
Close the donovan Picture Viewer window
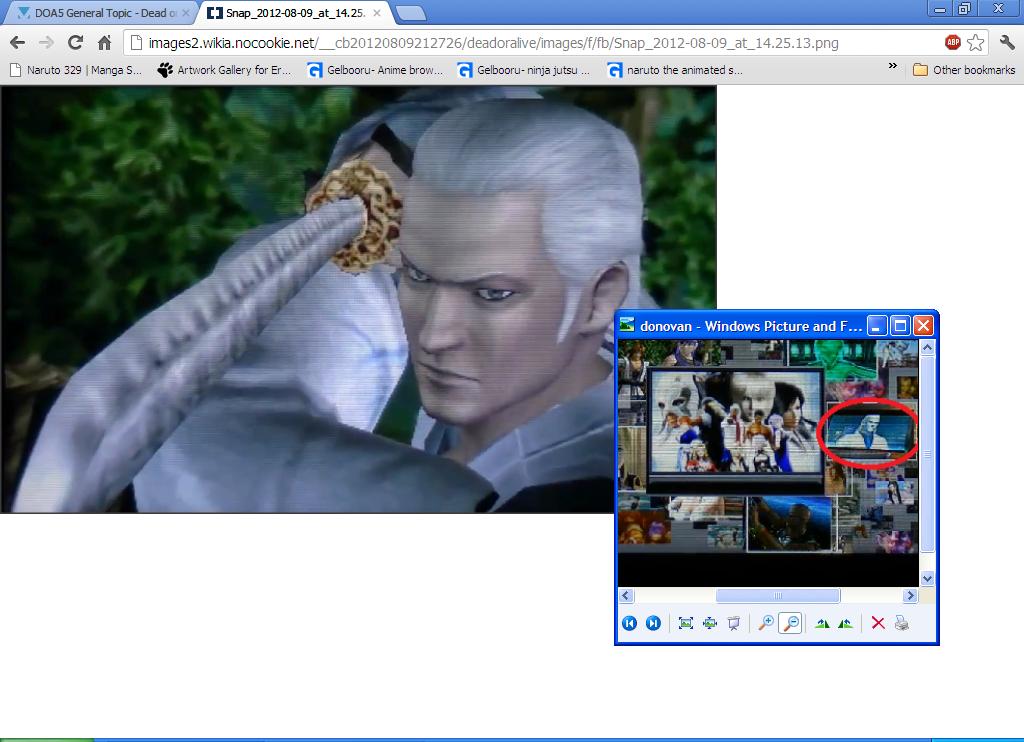(923, 325)
